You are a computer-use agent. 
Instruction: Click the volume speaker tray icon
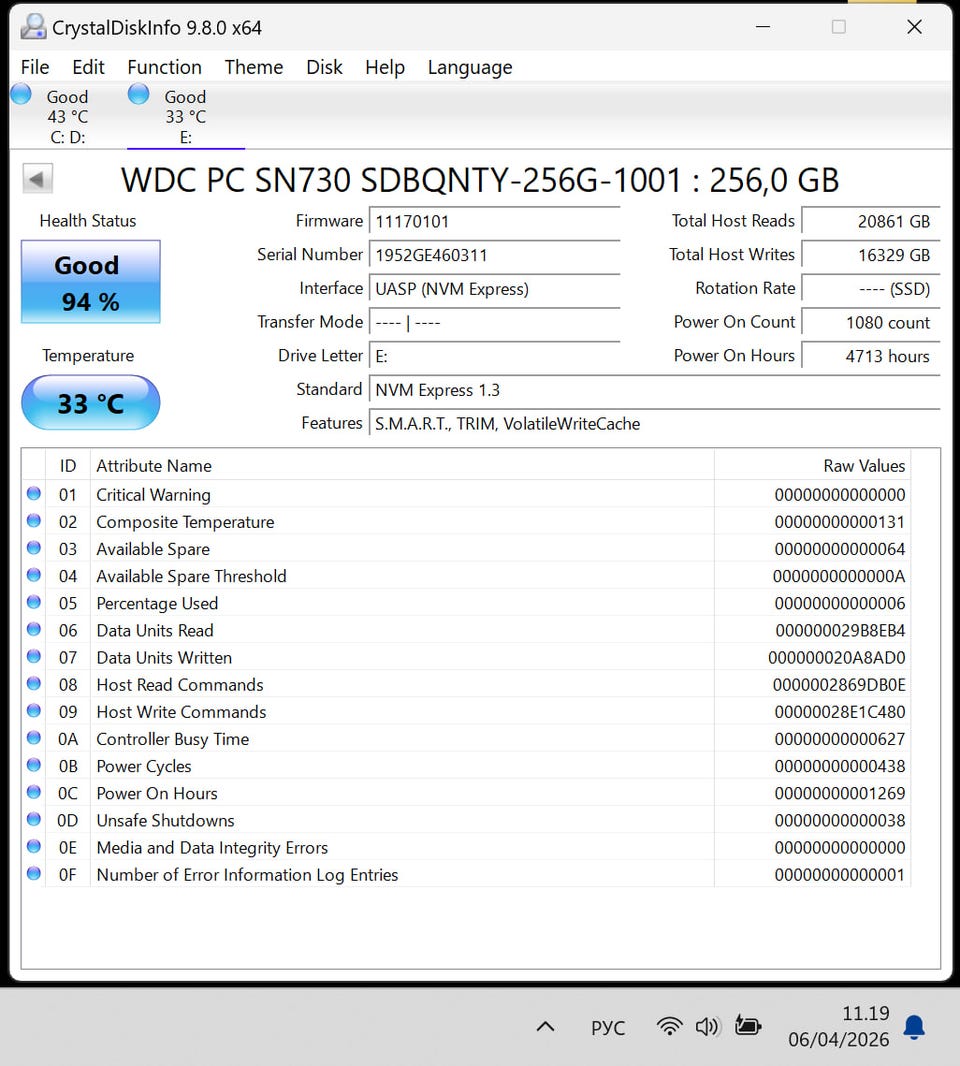(x=707, y=1026)
